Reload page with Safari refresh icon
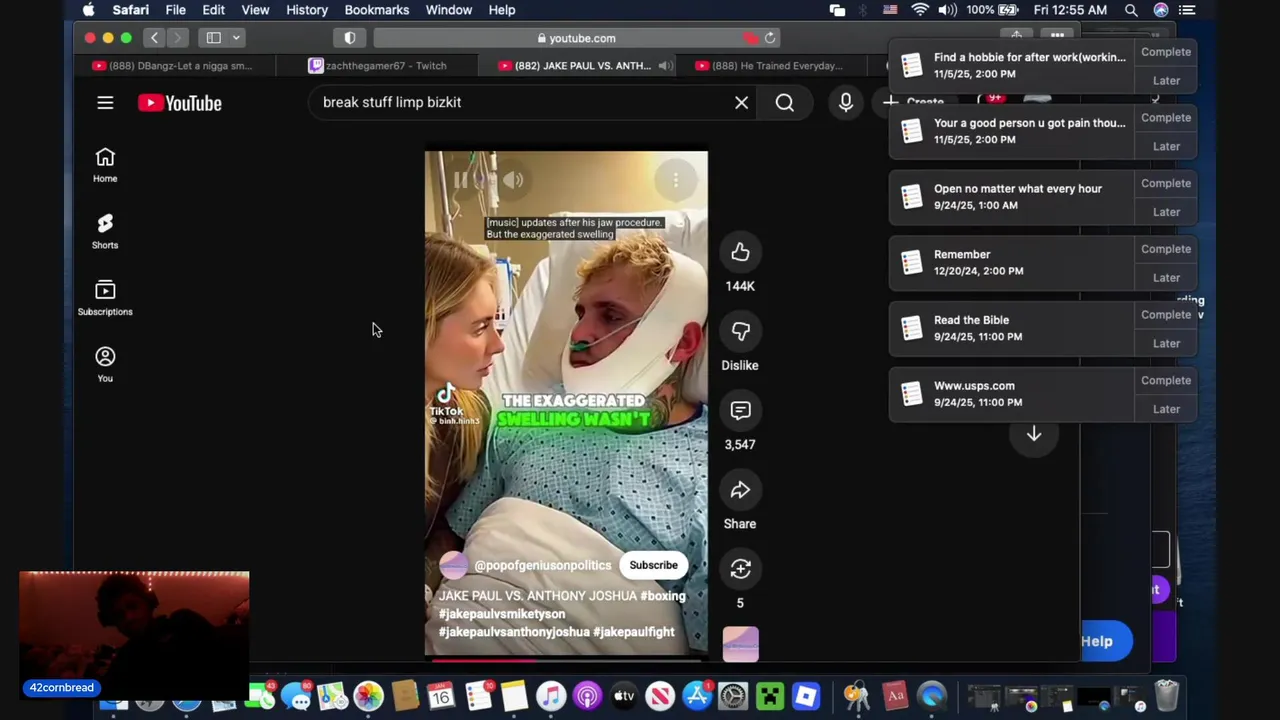This screenshot has height=720, width=1280. click(x=770, y=38)
